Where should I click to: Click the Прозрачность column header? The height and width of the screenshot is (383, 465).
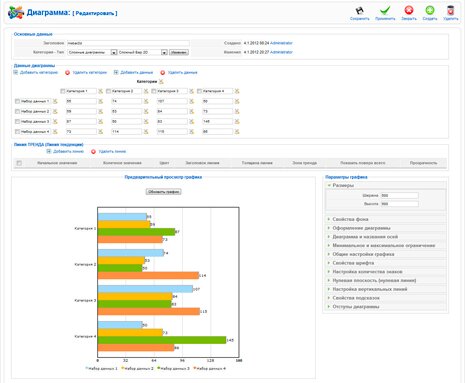click(423, 163)
